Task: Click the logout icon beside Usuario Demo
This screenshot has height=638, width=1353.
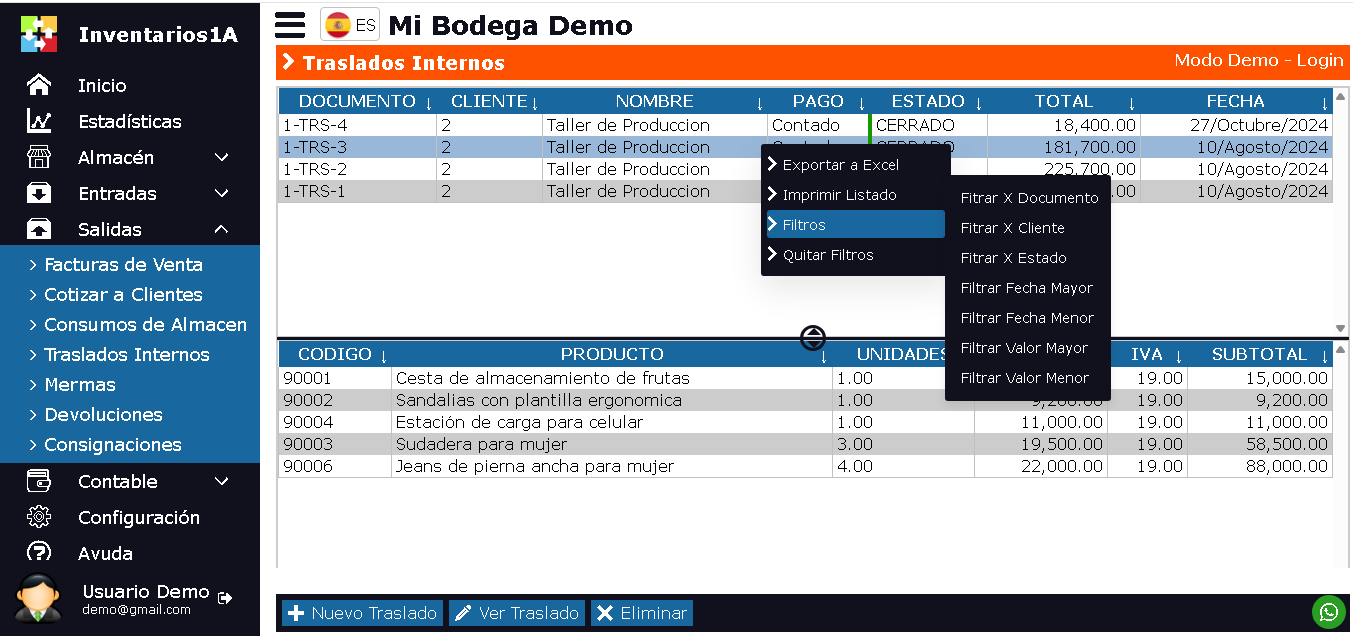Action: [225, 598]
